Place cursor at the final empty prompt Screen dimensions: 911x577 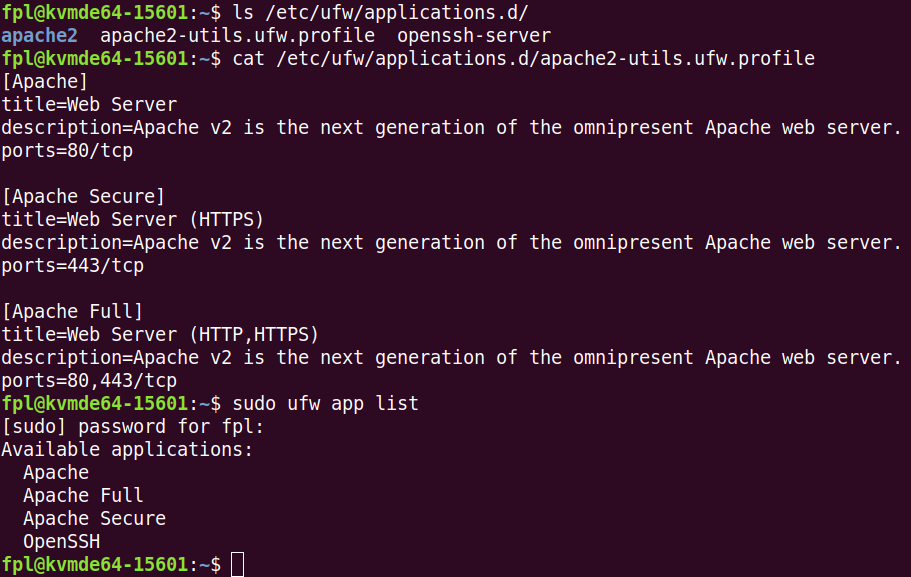(x=237, y=565)
